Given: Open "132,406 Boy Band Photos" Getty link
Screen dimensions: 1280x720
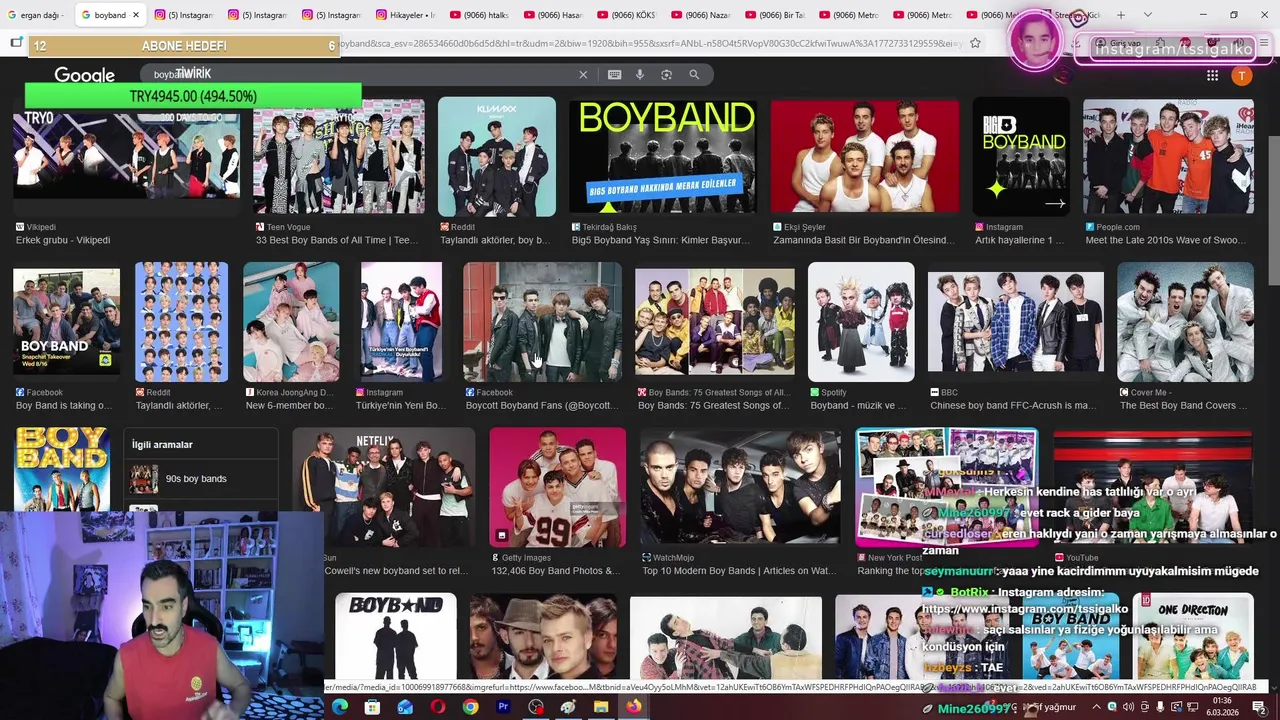Looking at the screenshot, I should point(555,571).
